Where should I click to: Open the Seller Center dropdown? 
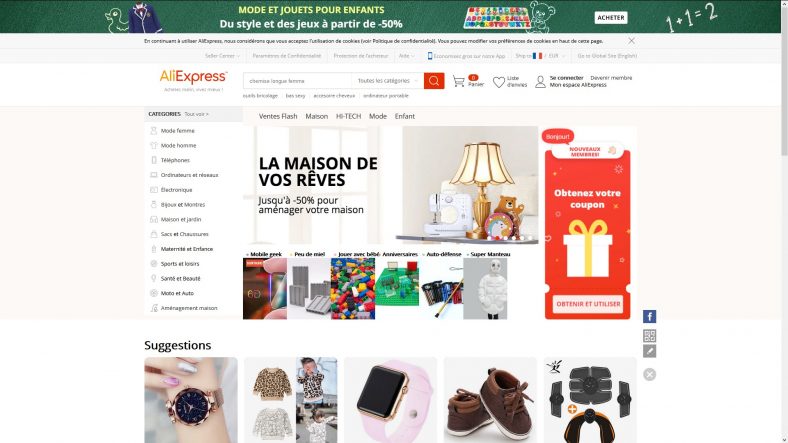coord(222,56)
